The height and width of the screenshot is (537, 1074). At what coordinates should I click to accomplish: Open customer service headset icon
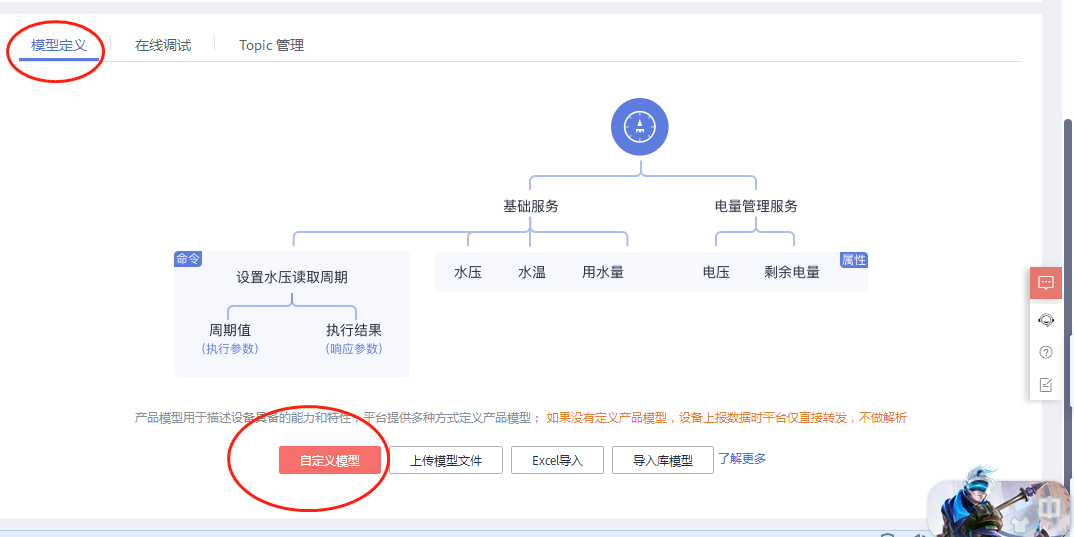[x=1046, y=319]
